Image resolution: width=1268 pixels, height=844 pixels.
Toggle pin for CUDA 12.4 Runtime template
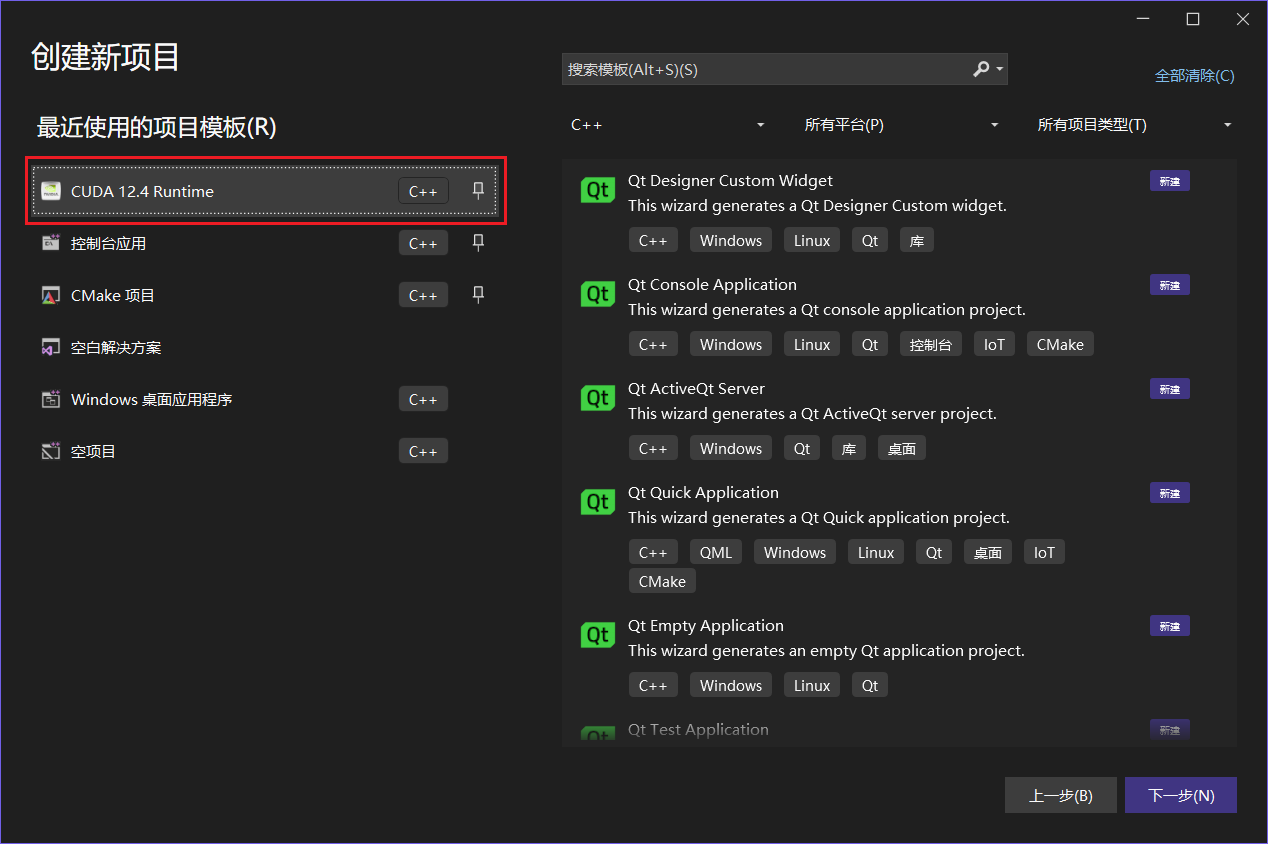478,190
